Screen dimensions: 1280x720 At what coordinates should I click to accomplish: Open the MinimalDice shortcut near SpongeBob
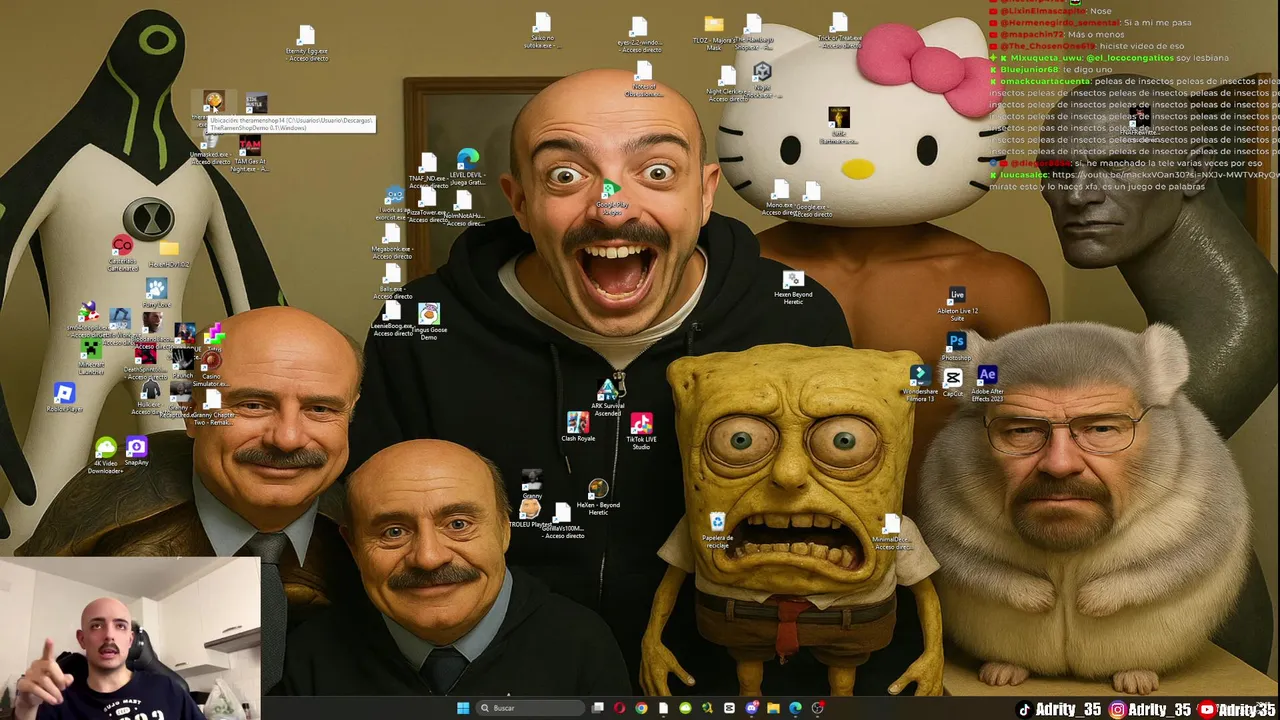tap(891, 532)
